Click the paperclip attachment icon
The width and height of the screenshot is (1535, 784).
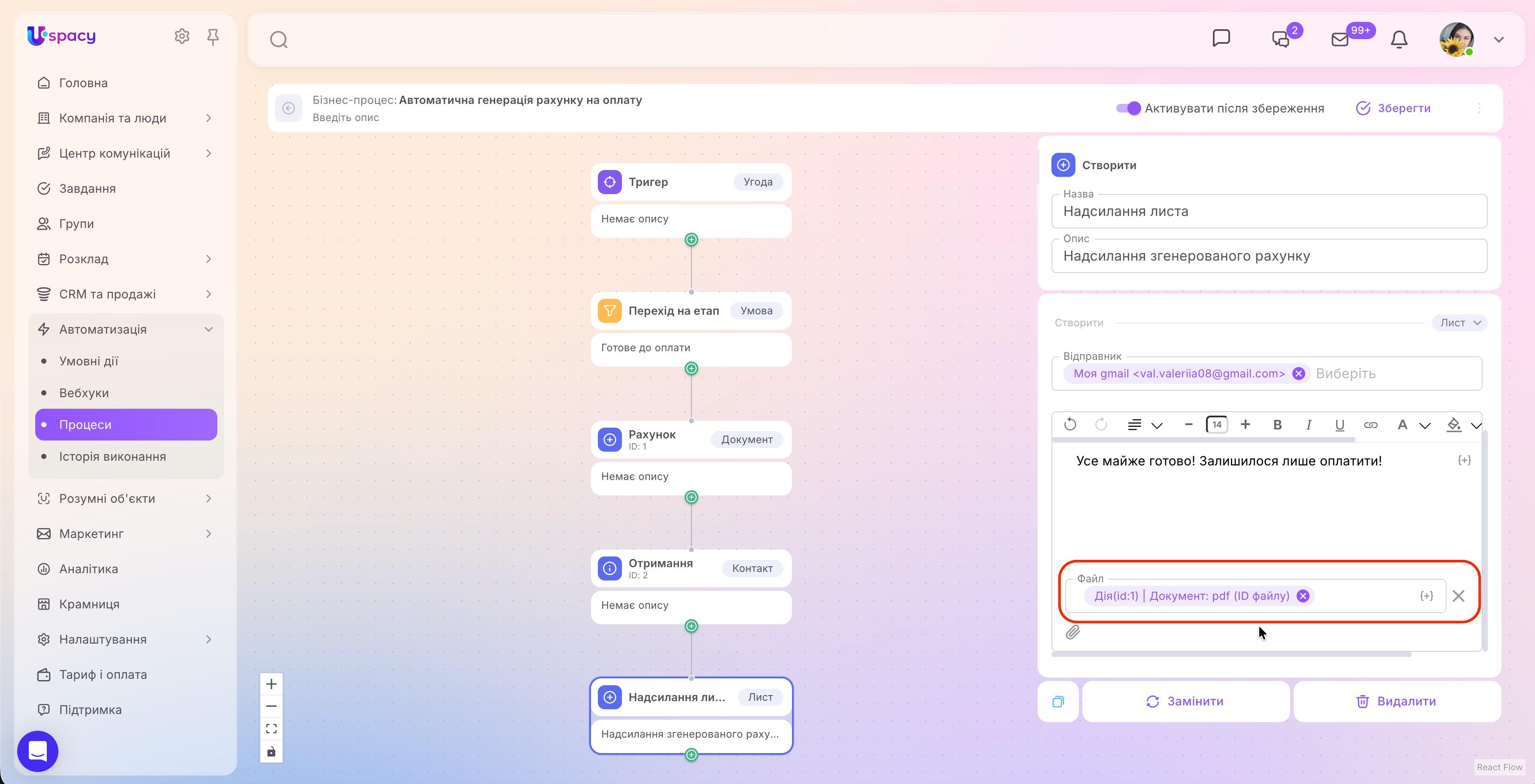(x=1072, y=632)
